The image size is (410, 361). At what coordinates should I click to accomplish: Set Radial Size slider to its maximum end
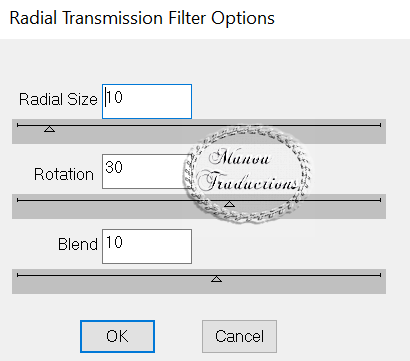[x=380, y=125]
